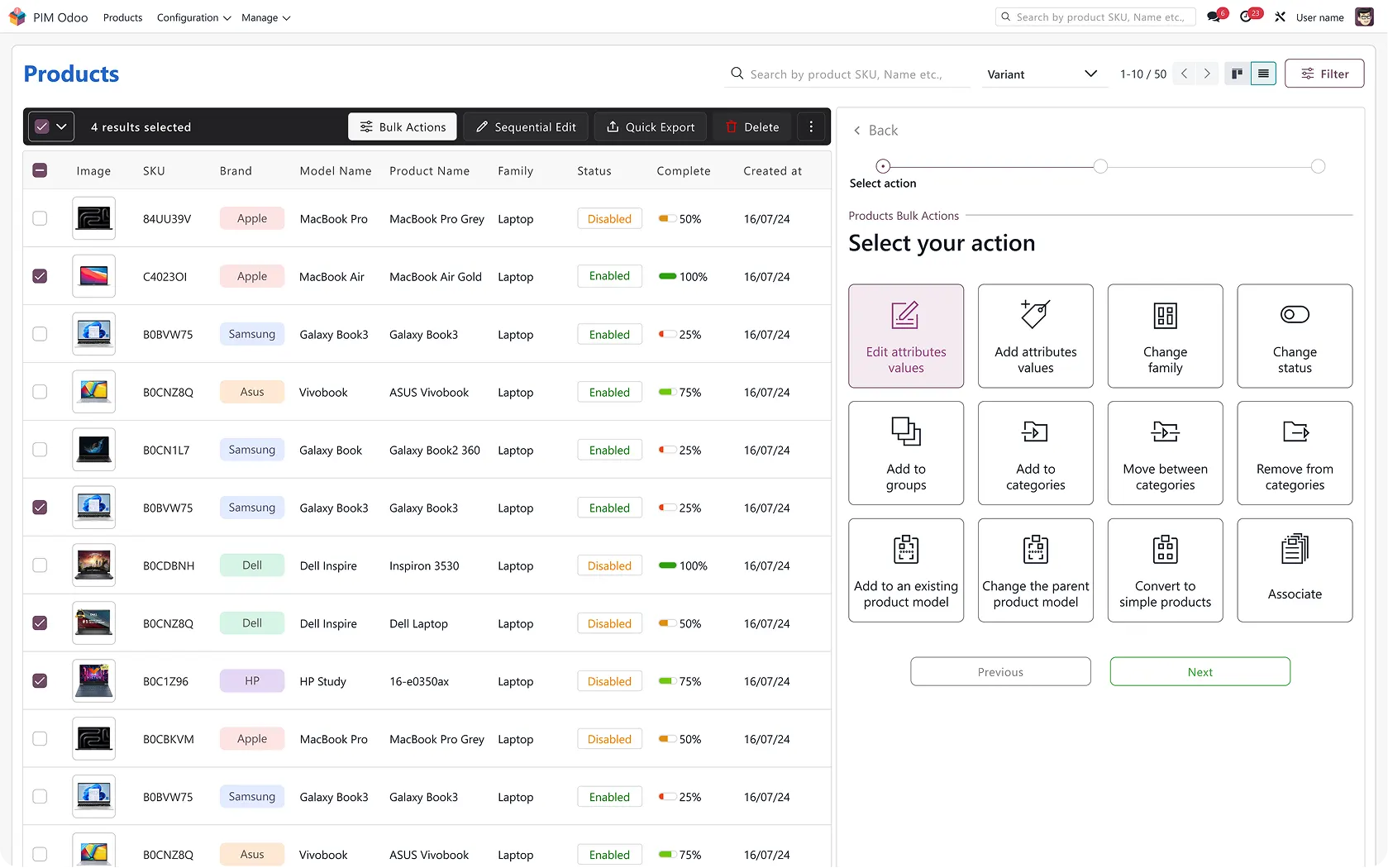Expand the Configuration menu

click(193, 17)
